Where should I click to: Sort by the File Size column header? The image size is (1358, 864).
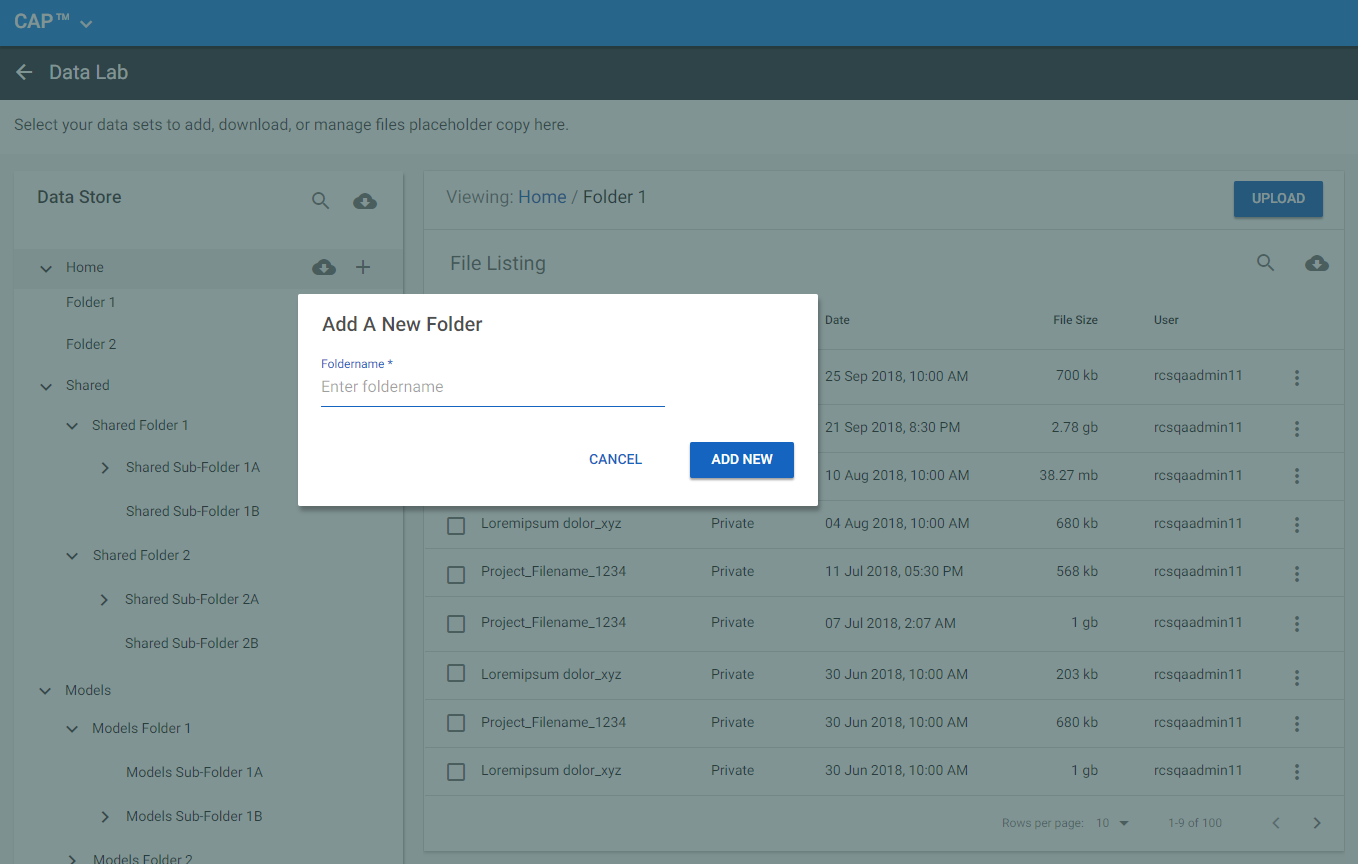1075,320
